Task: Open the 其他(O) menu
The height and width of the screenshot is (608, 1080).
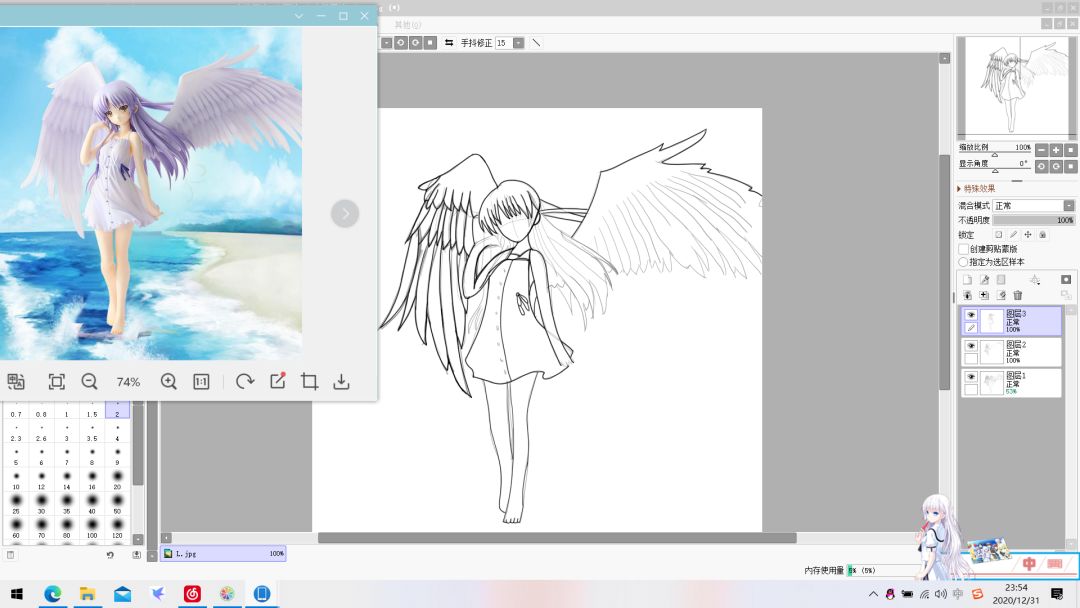Action: tap(408, 25)
